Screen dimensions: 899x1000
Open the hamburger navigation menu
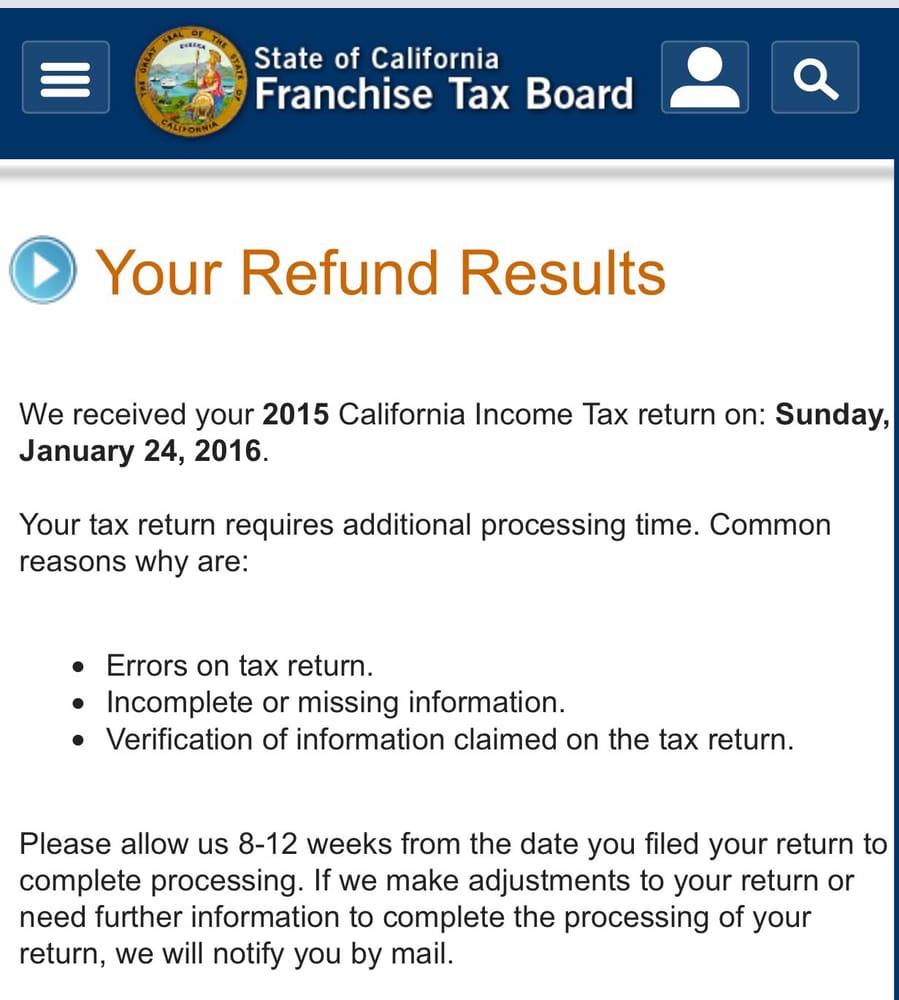pyautogui.click(x=66, y=77)
